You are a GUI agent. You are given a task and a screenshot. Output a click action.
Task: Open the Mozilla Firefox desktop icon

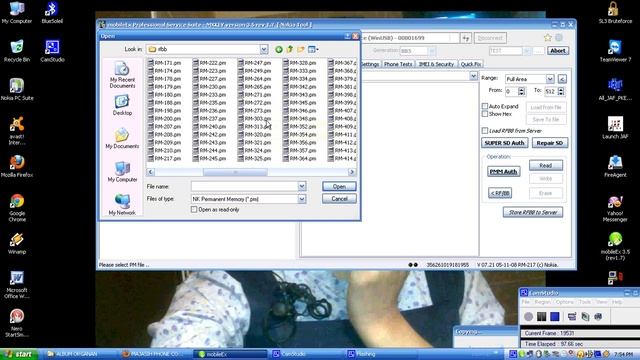(17, 166)
